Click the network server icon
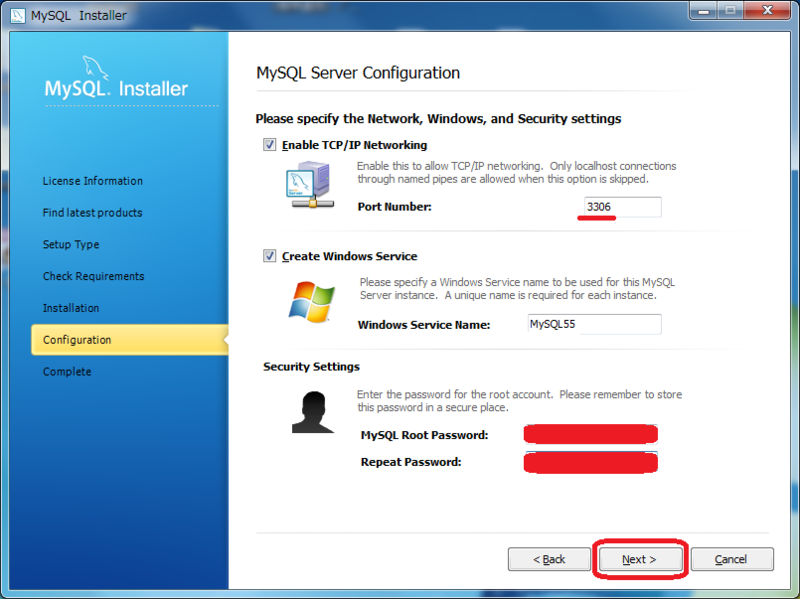The image size is (800, 599). coord(311,185)
